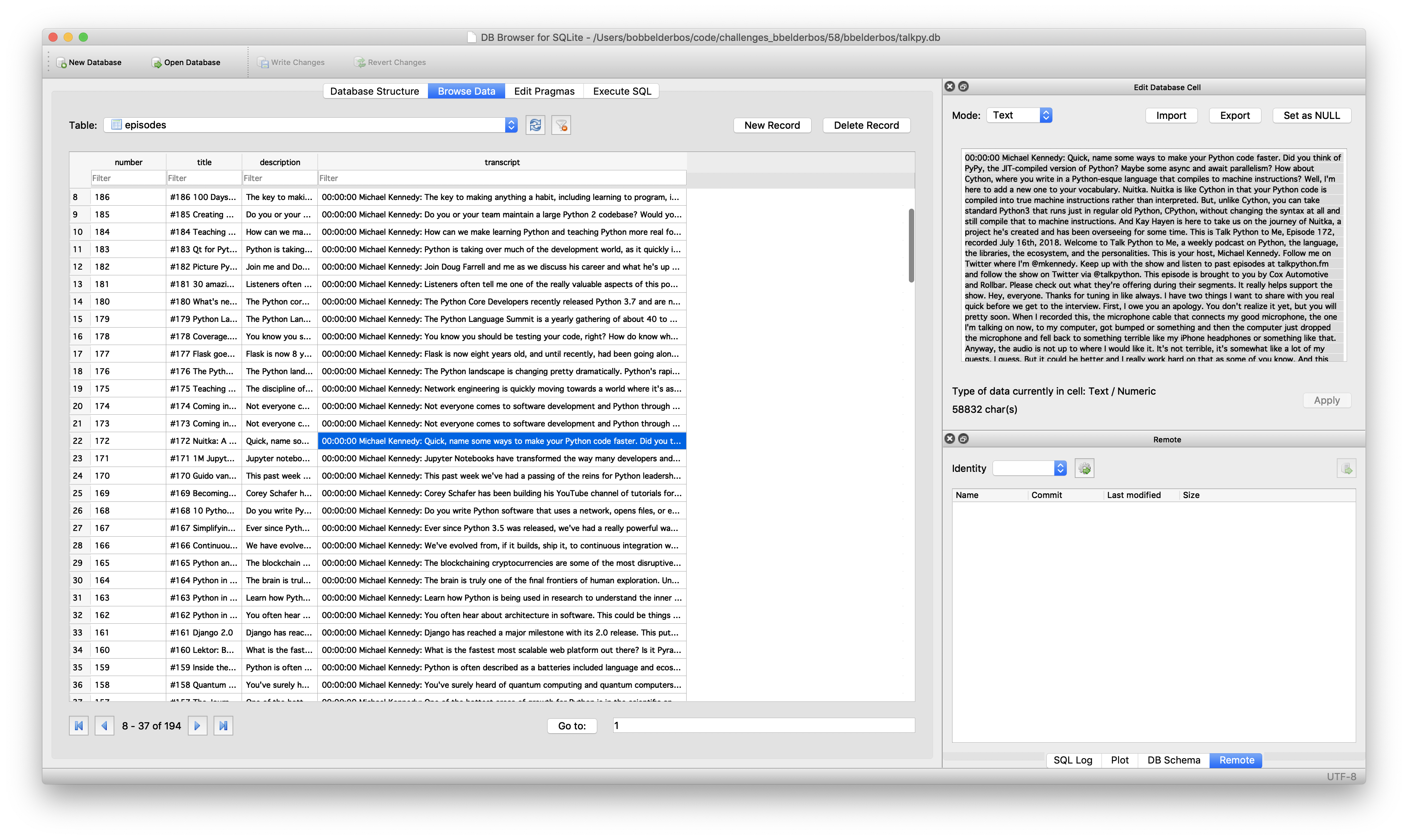Click the title column Filter field
This screenshot has height=840, width=1408.
point(204,178)
